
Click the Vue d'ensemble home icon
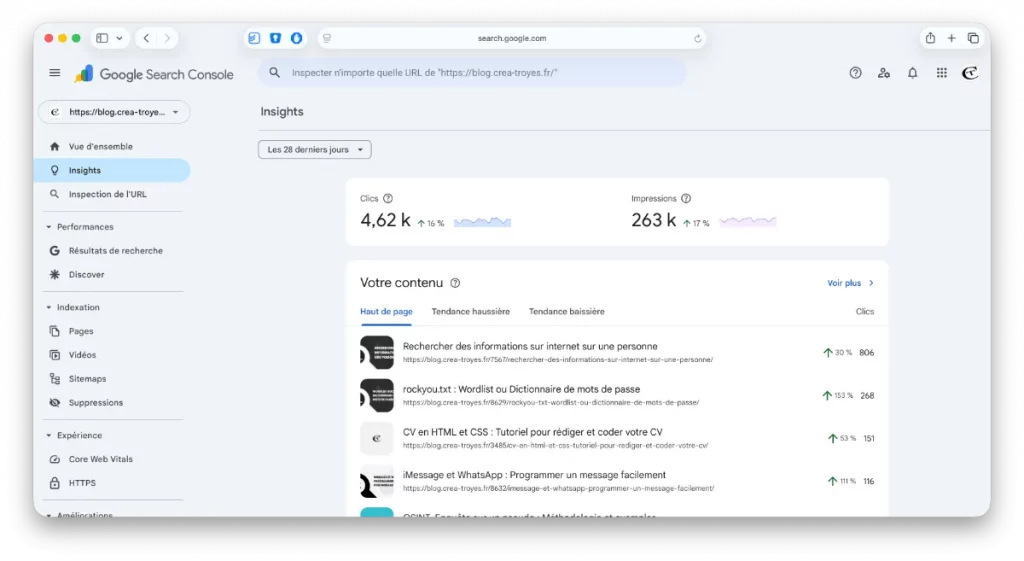(x=55, y=146)
